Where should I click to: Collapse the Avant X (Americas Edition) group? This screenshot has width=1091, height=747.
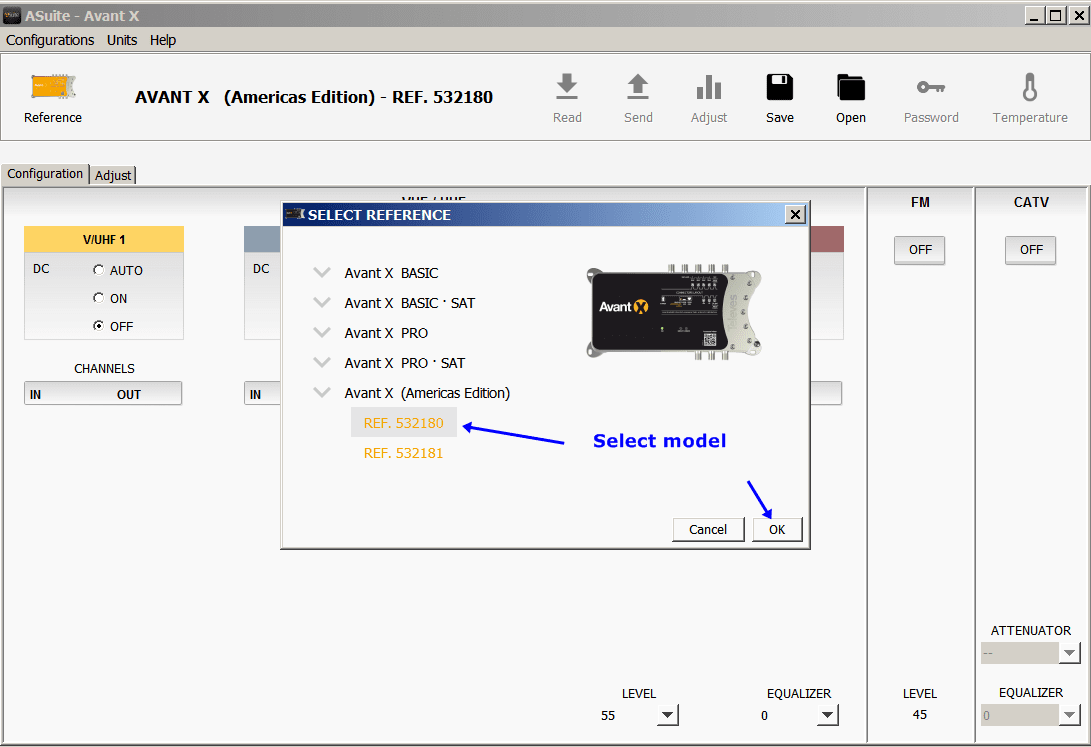pos(321,392)
